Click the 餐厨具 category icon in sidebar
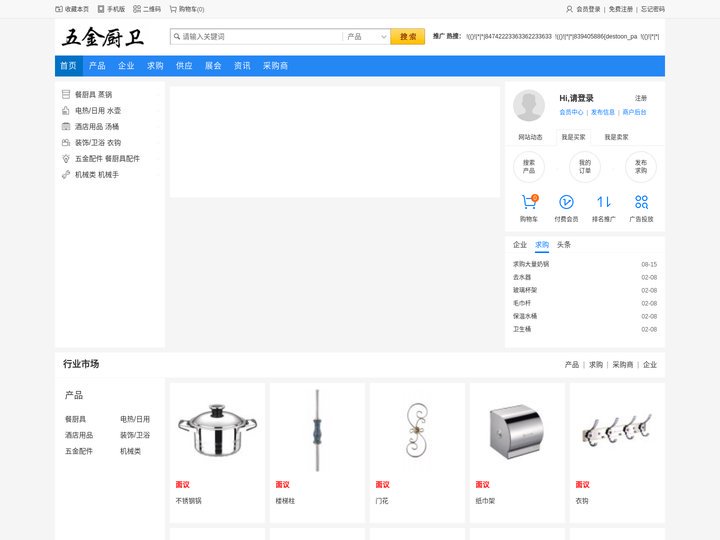 point(66,94)
